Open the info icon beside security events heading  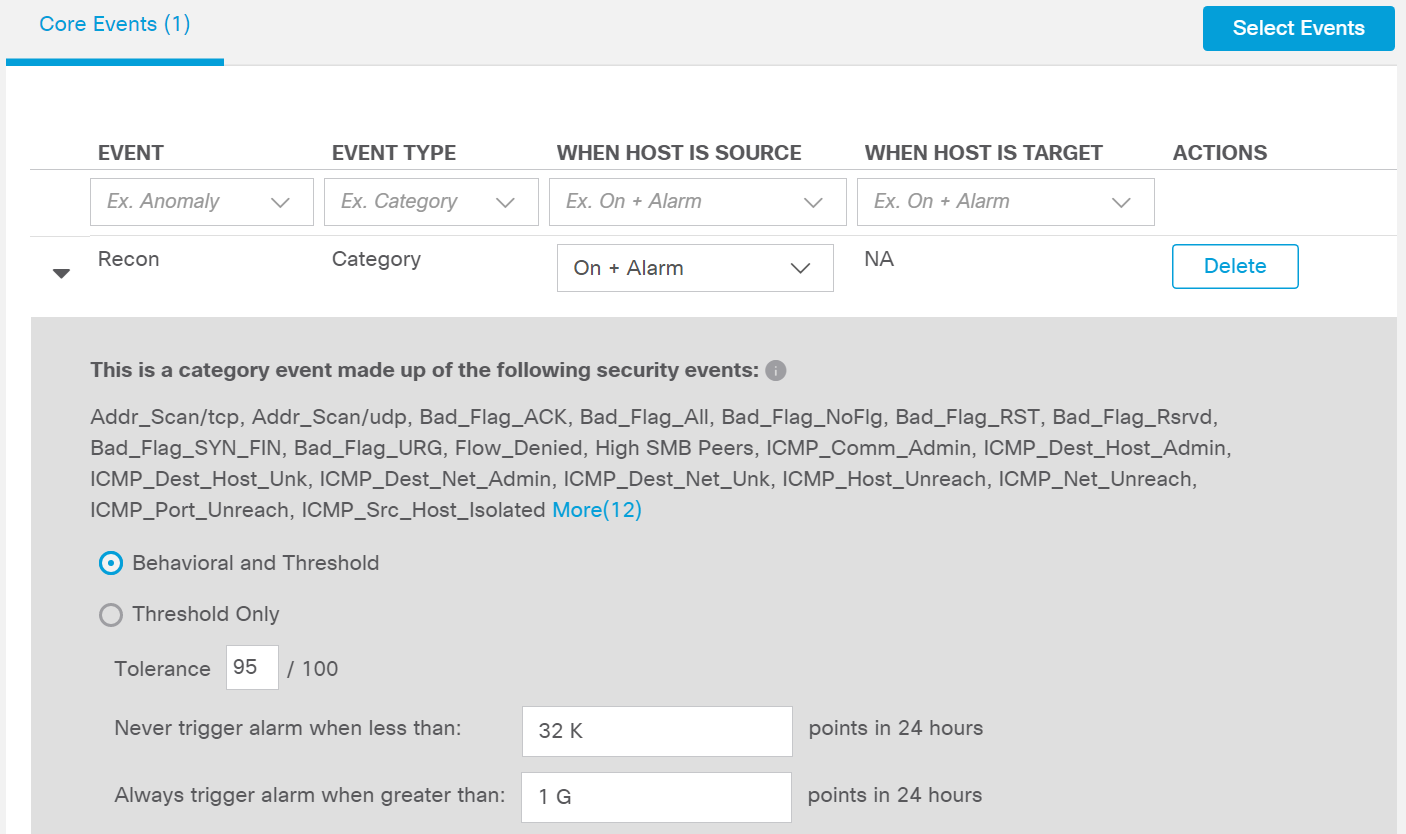pos(775,371)
